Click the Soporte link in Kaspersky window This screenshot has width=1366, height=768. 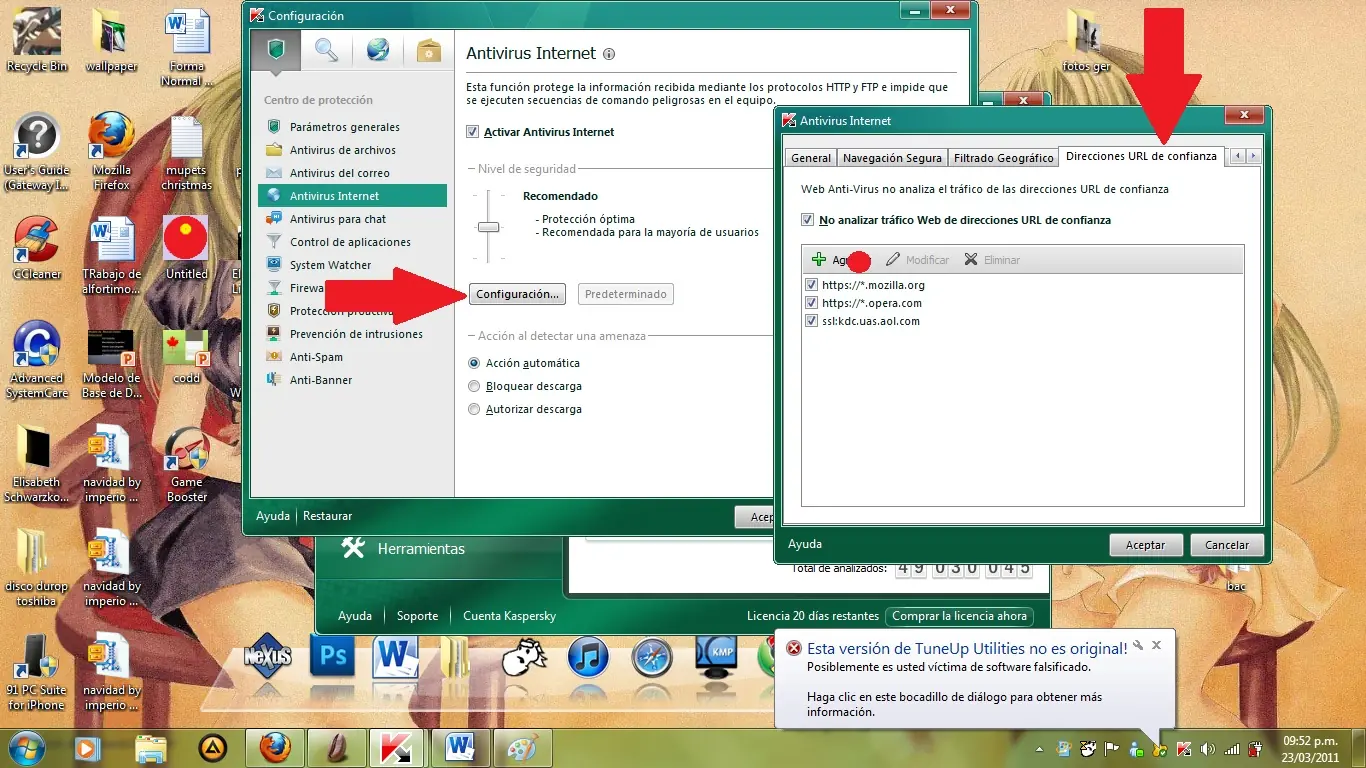point(418,616)
